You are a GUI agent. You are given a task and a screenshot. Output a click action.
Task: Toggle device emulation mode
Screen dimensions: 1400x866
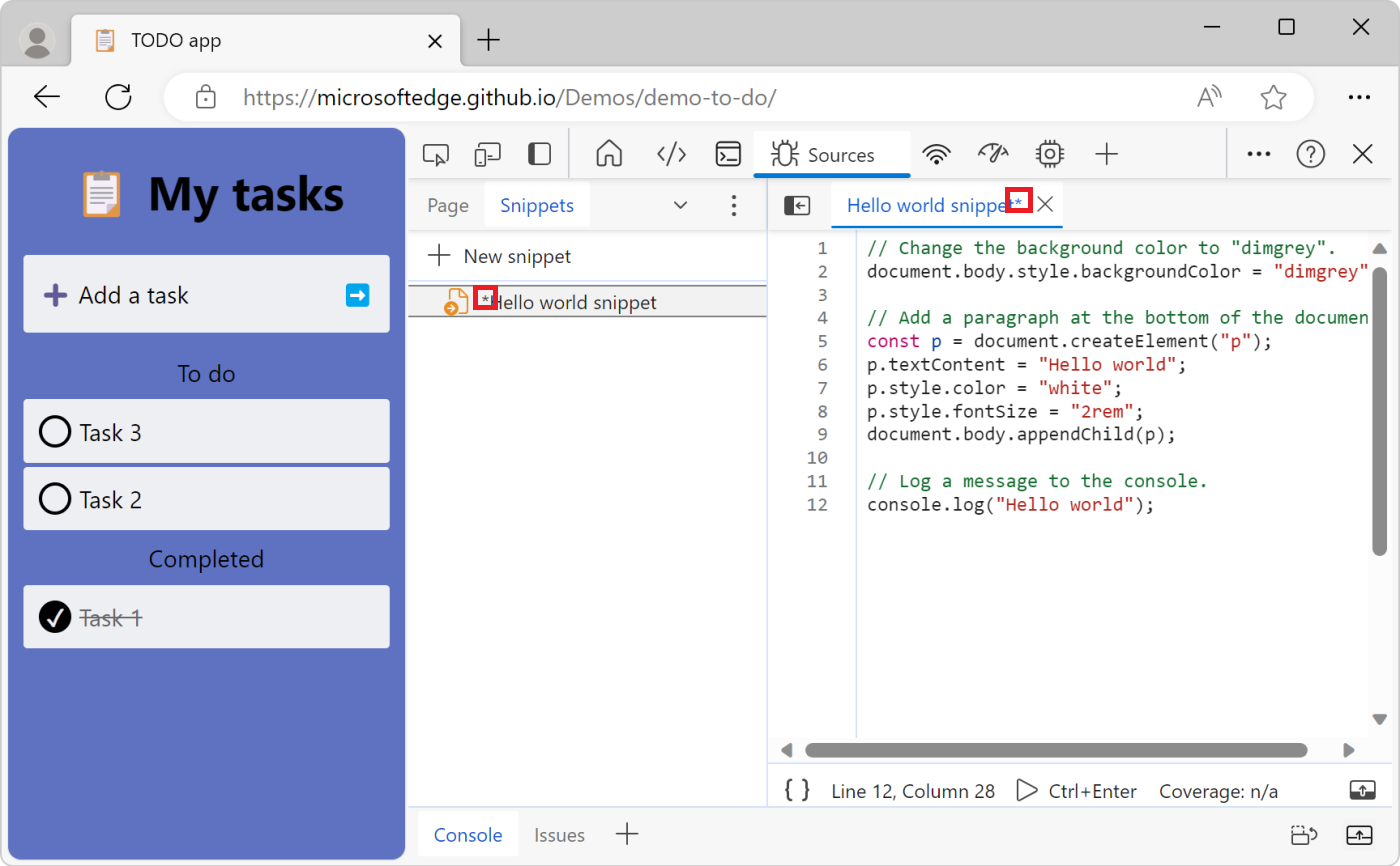click(487, 154)
